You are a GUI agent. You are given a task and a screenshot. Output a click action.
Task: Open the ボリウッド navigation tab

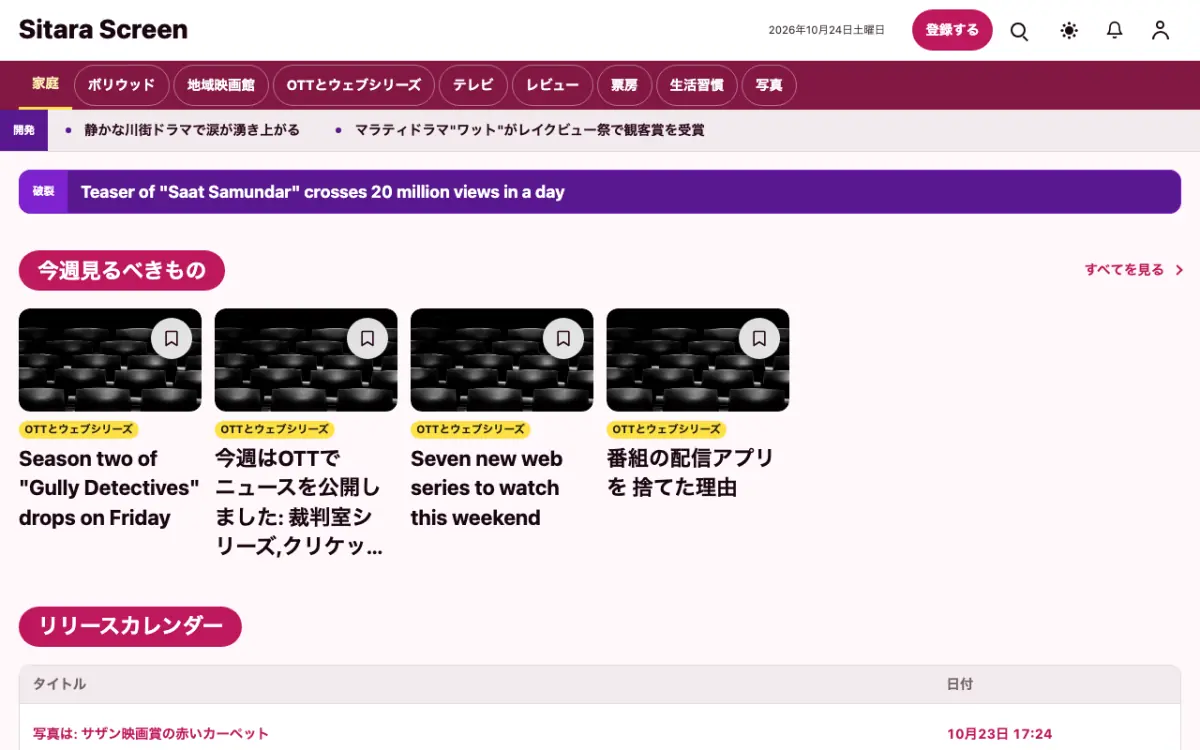tap(121, 85)
